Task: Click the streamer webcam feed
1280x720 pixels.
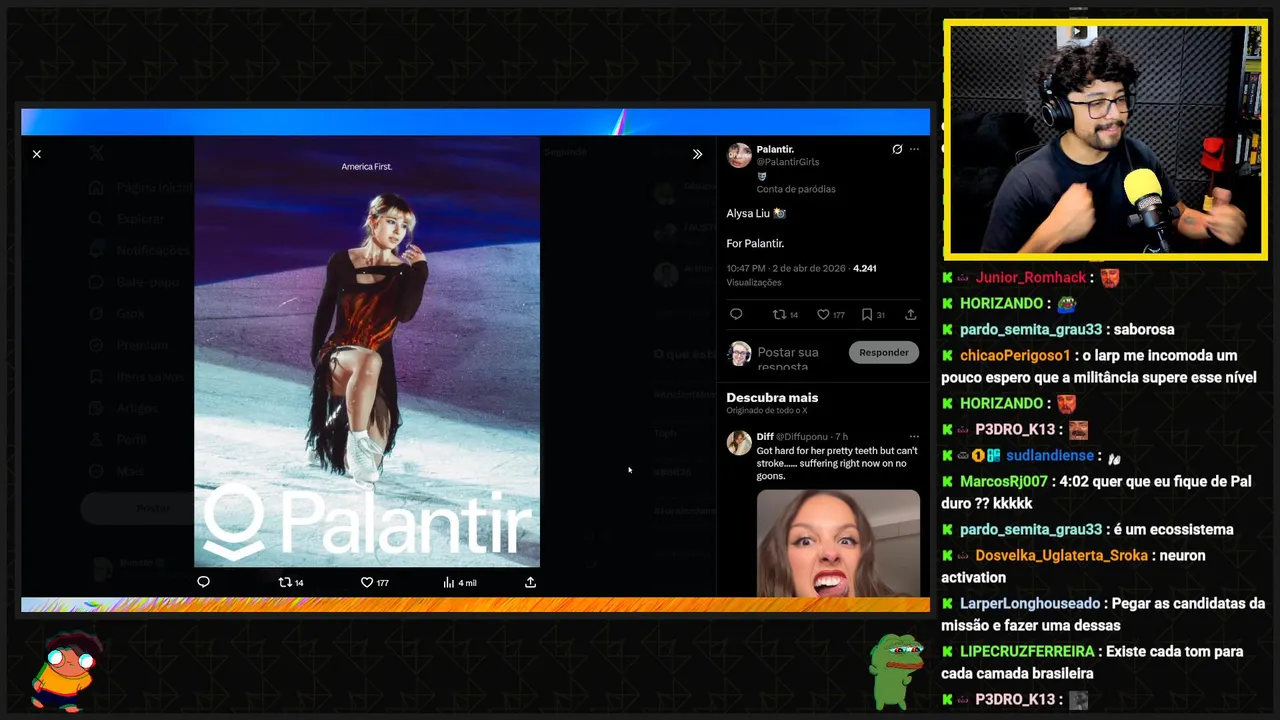Action: (1105, 141)
